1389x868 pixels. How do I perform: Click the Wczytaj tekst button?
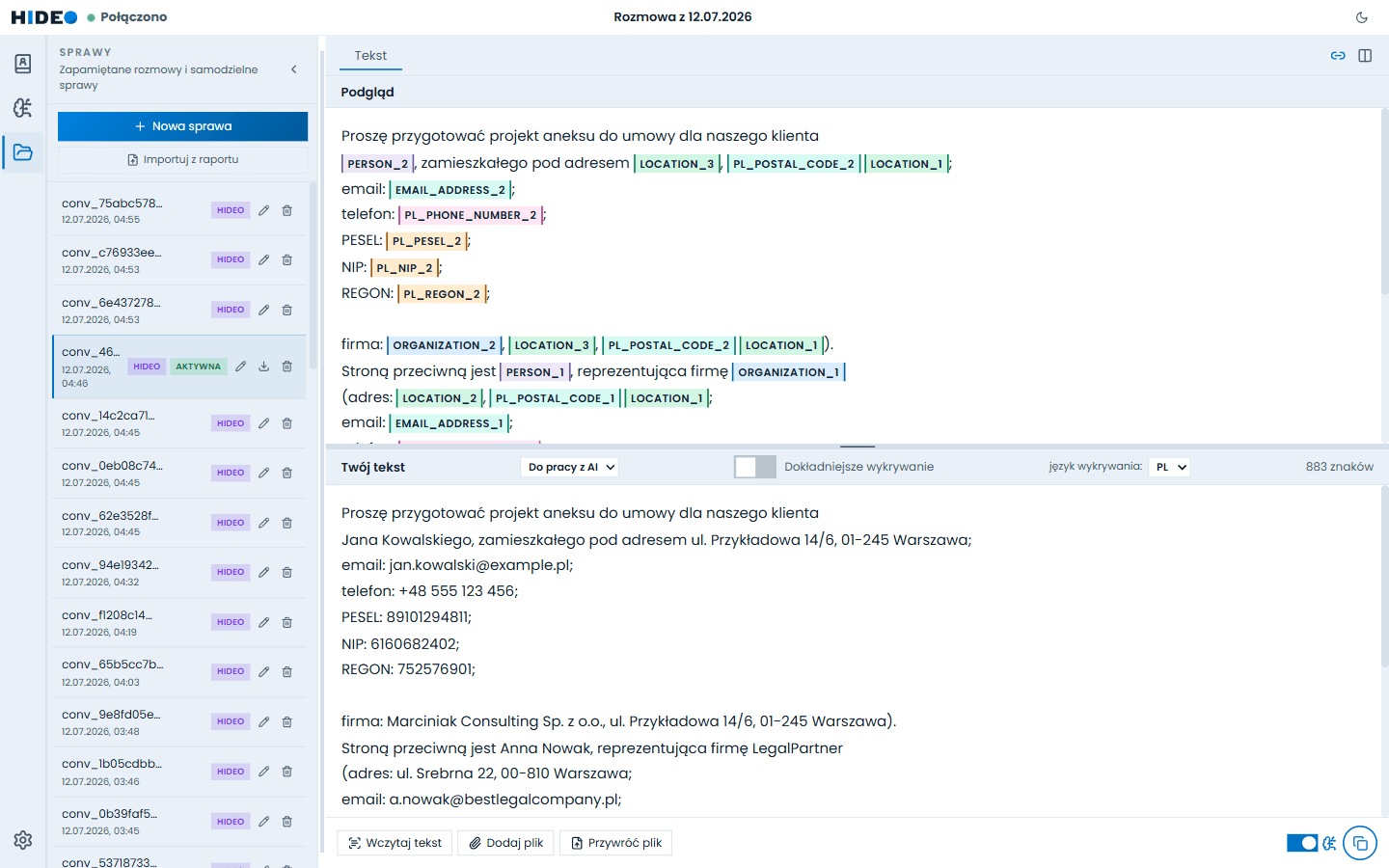(395, 843)
